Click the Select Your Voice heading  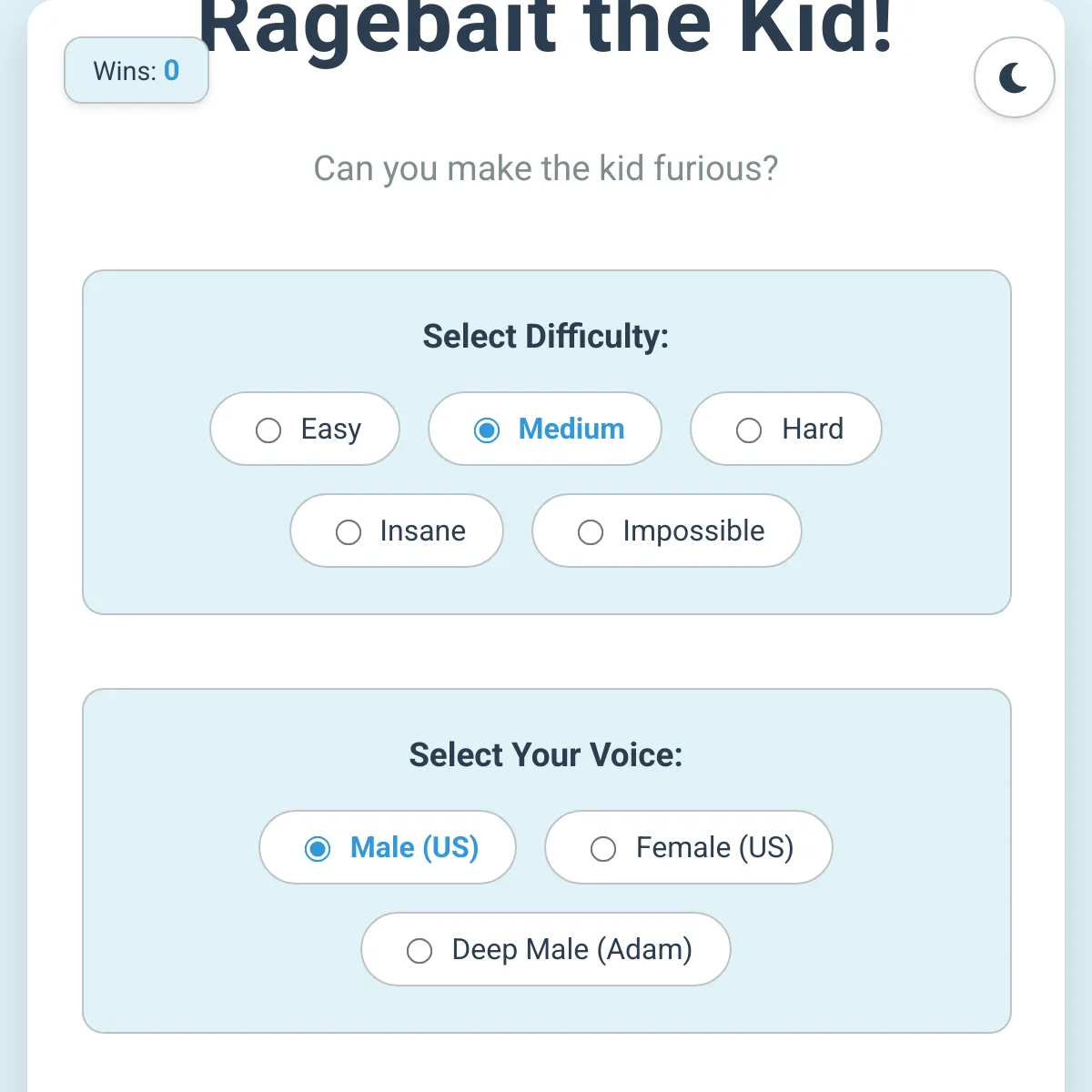pyautogui.click(x=546, y=755)
